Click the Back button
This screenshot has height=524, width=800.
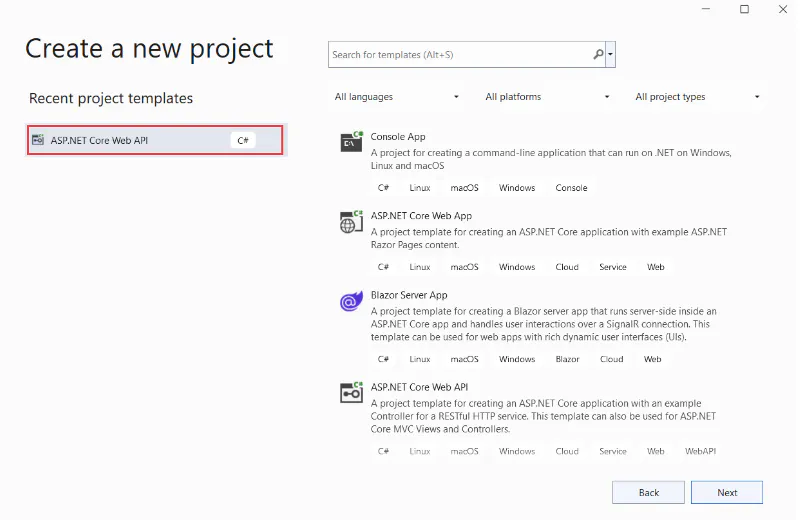[x=648, y=492]
